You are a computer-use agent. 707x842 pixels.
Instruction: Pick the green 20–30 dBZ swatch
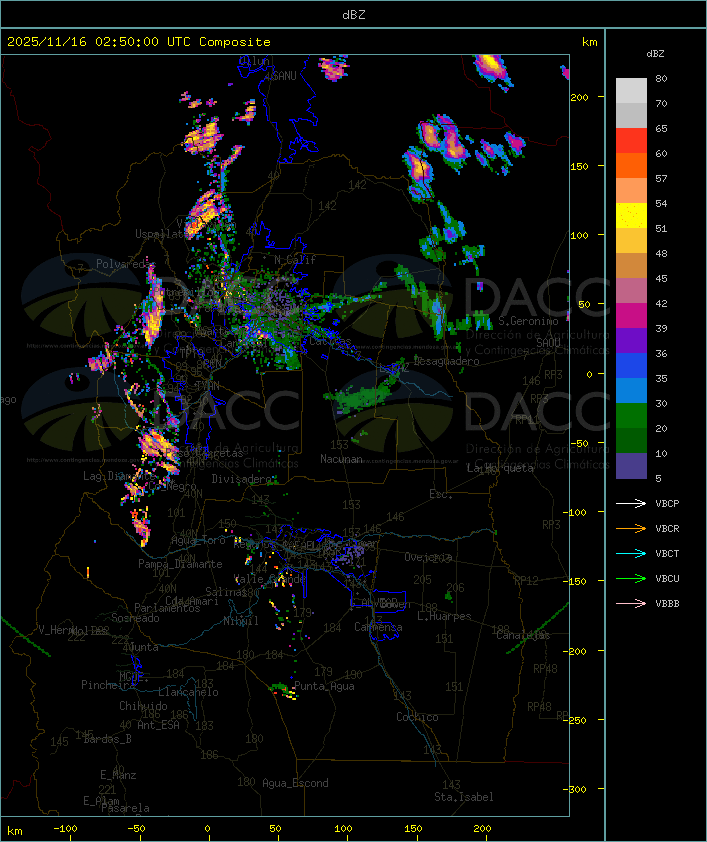tap(631, 416)
